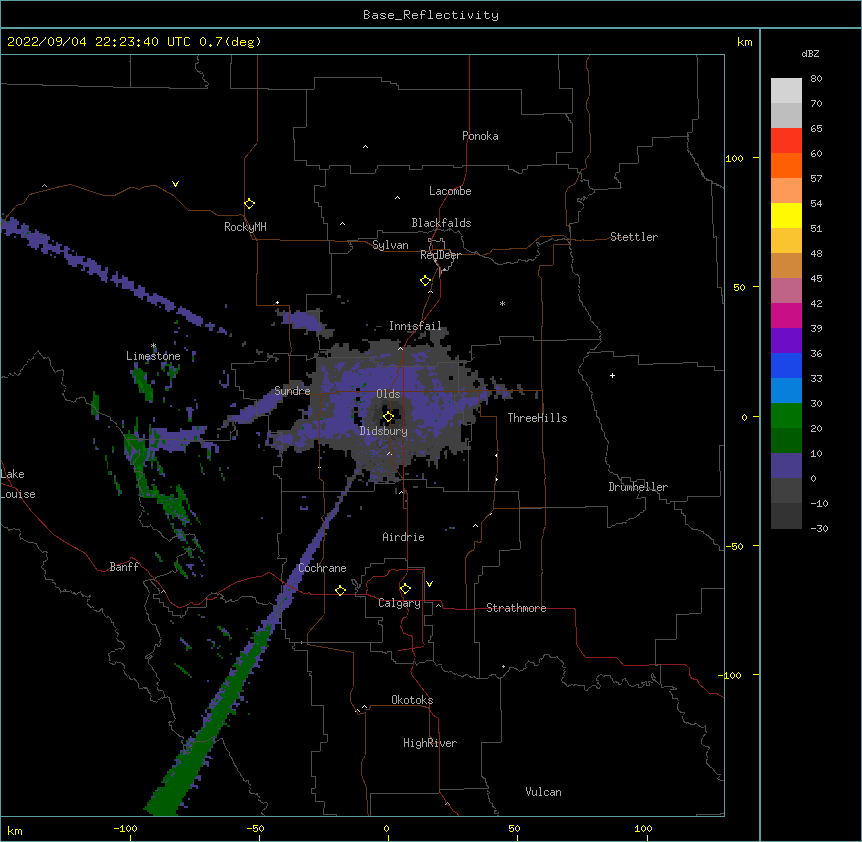
Task: Click the Limestone label
Action: (x=153, y=356)
